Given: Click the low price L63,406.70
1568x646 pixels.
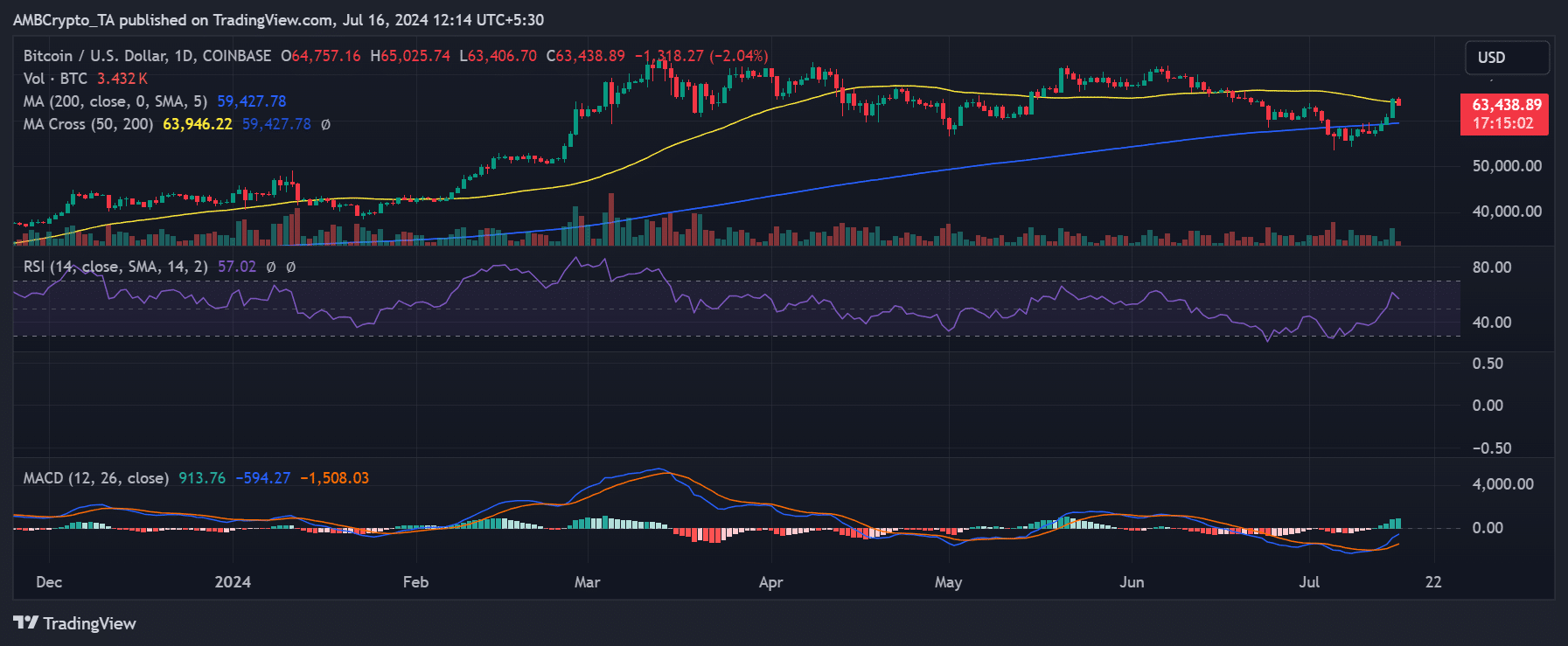Looking at the screenshot, I should tap(498, 56).
